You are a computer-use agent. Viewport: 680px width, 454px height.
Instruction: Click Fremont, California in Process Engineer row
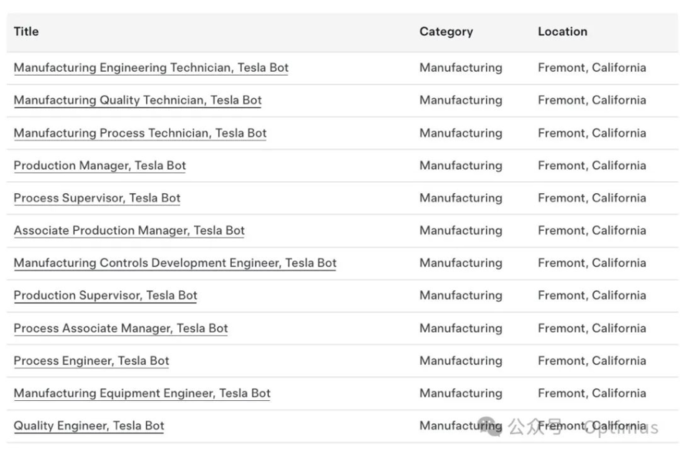click(x=591, y=360)
